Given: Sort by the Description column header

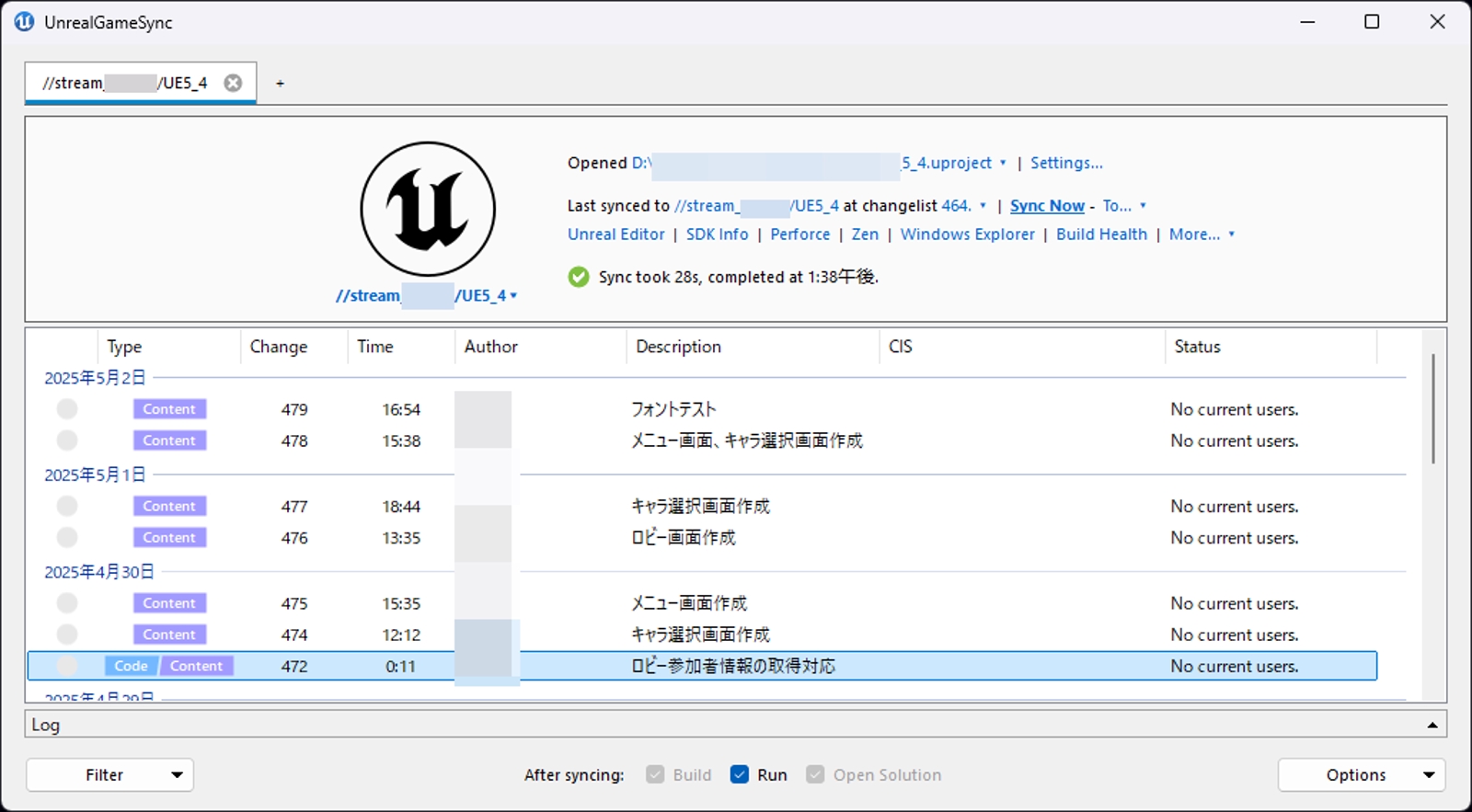Looking at the screenshot, I should (x=679, y=347).
